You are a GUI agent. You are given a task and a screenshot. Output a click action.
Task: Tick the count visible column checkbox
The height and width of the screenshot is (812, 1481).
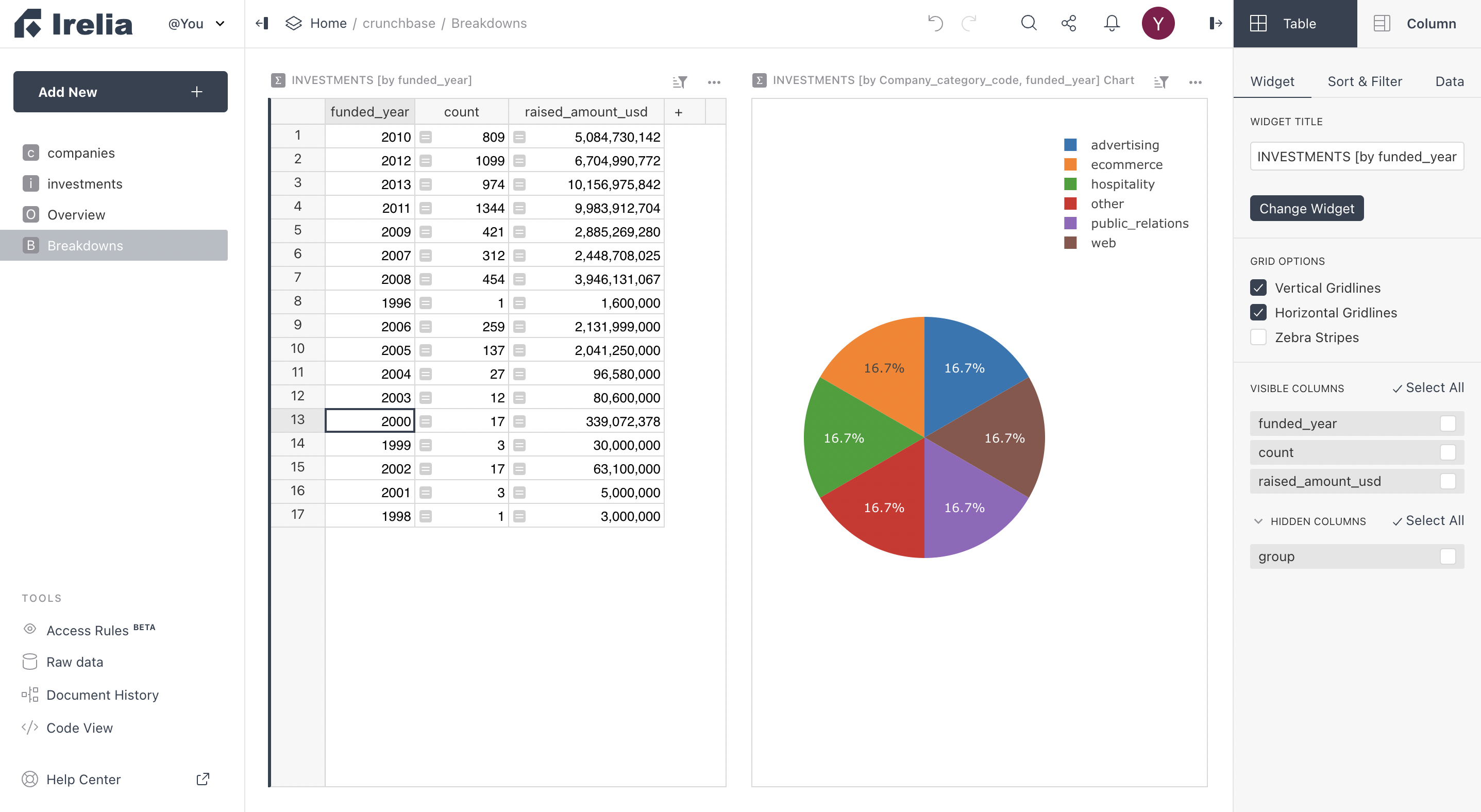1448,452
